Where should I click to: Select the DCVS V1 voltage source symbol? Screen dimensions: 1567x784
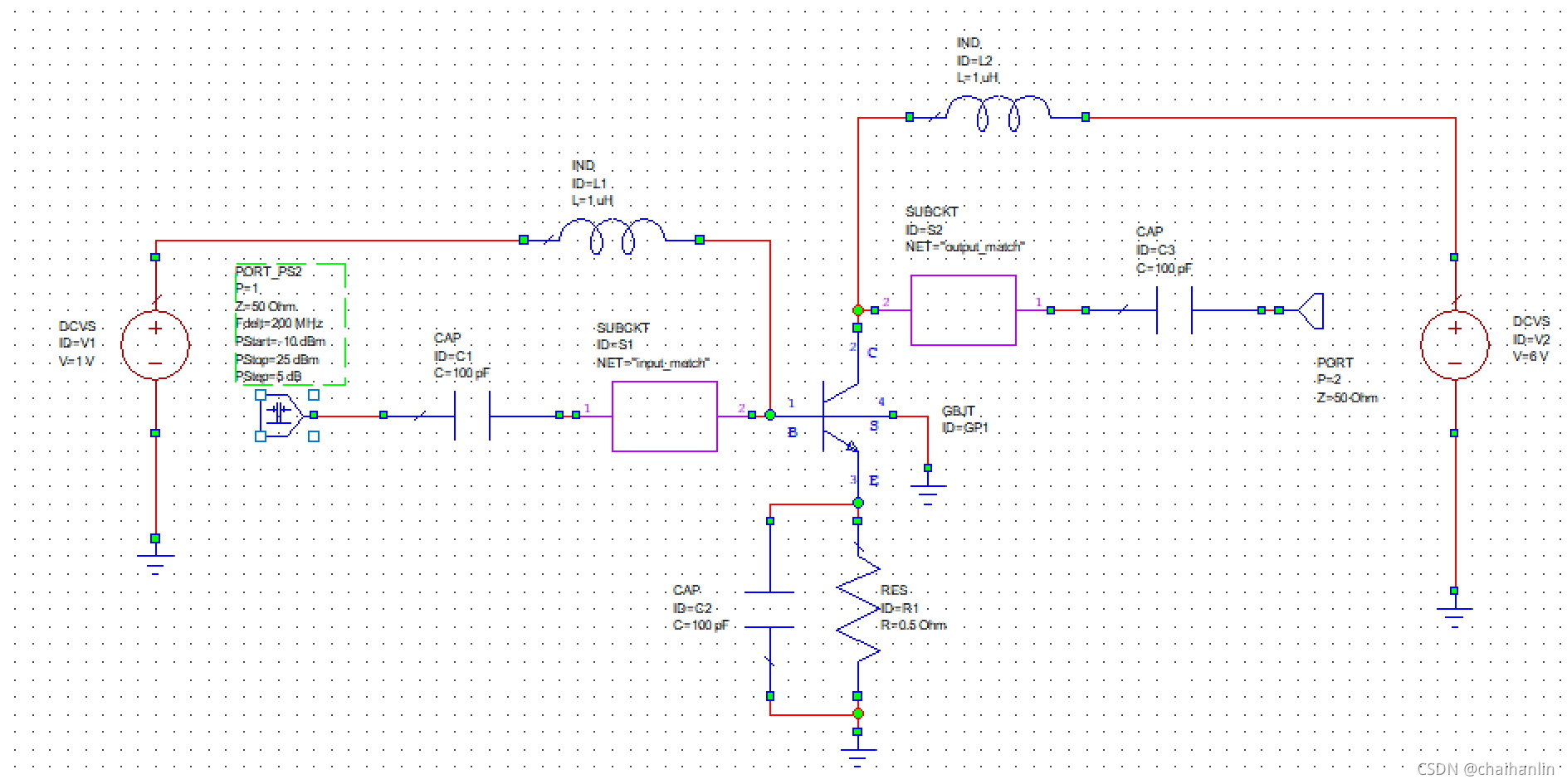[x=155, y=345]
